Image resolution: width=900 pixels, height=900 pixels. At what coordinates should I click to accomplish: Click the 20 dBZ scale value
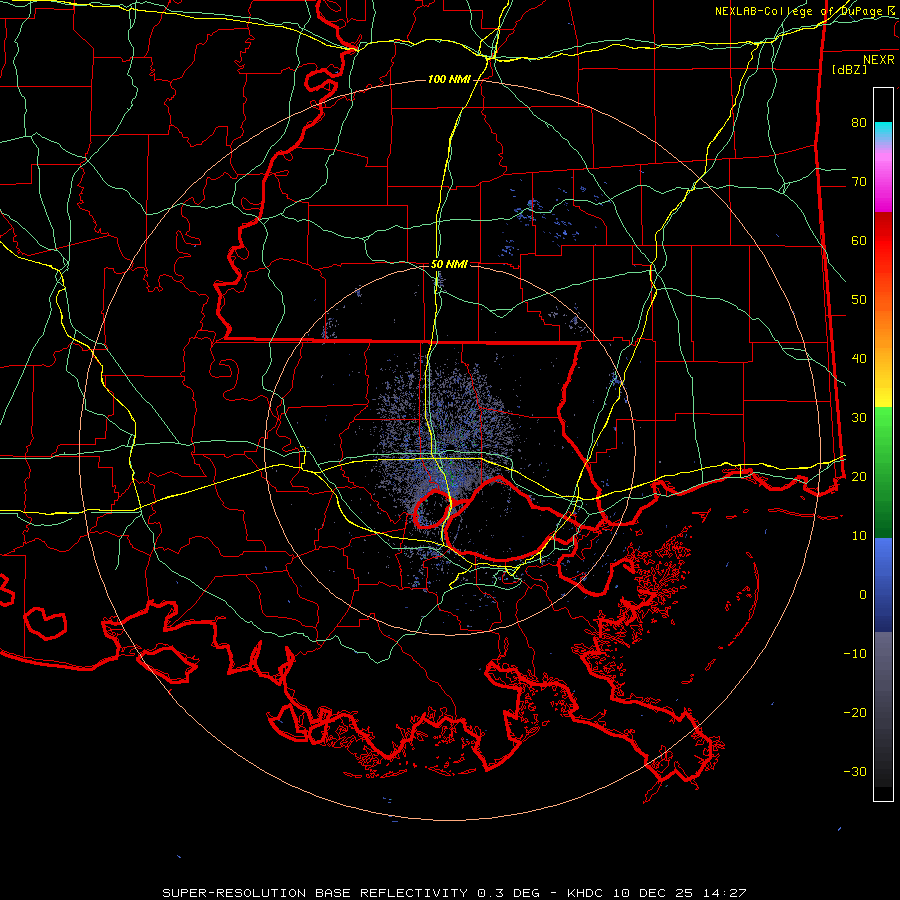pos(859,476)
